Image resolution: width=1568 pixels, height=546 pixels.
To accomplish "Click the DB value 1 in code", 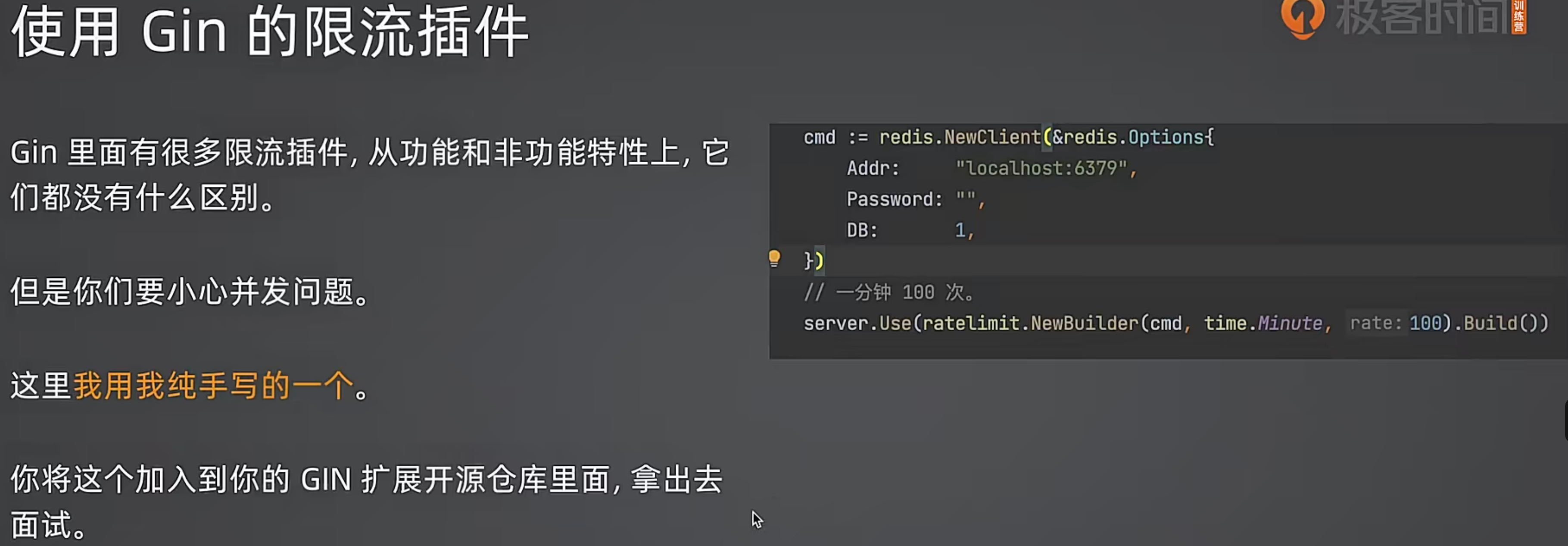I will pyautogui.click(x=960, y=230).
